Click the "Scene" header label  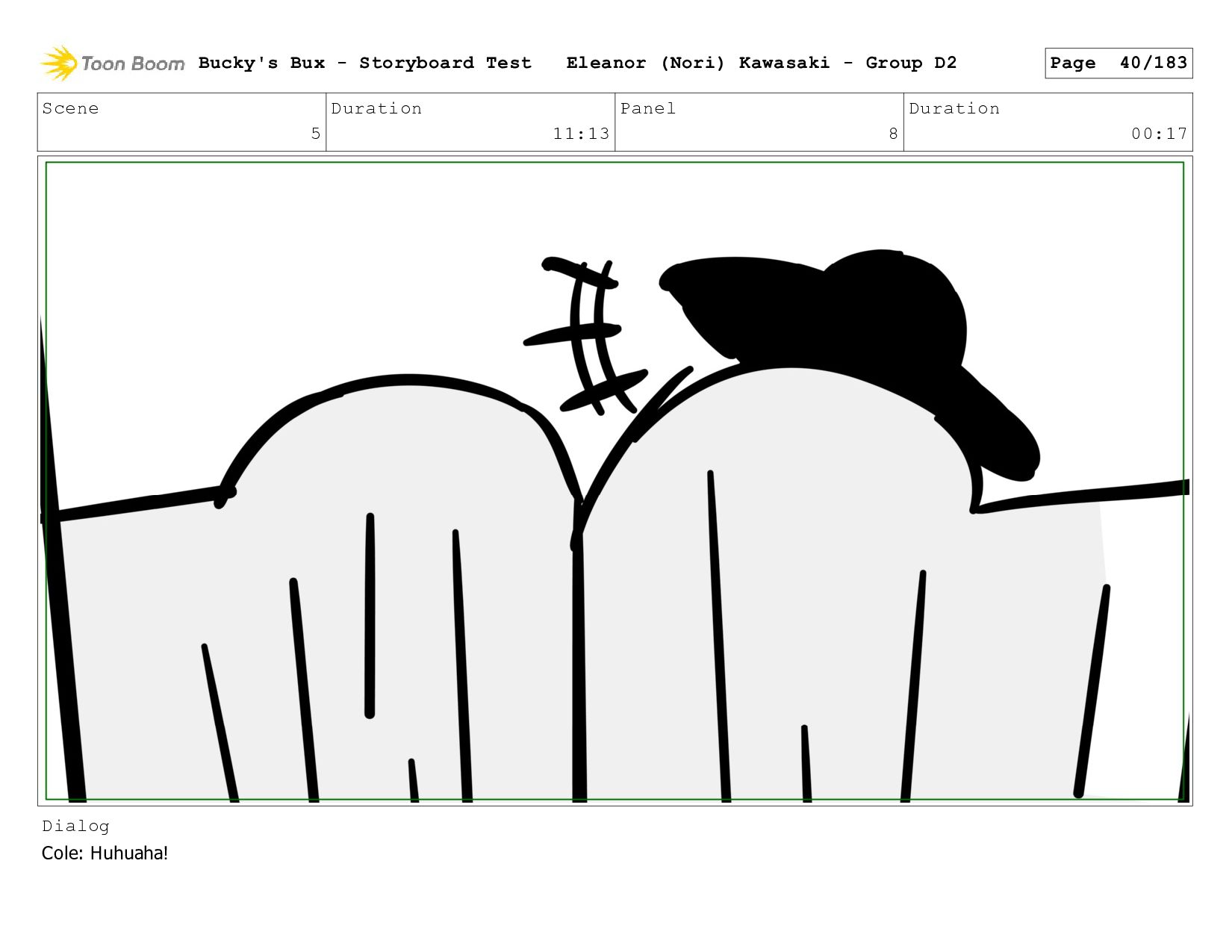tap(70, 109)
